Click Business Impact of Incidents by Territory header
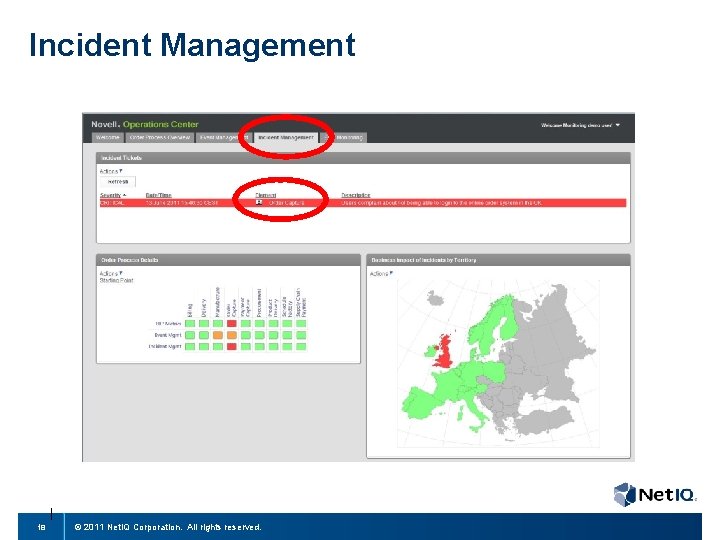Viewport: 720px width, 540px height. pos(498,260)
